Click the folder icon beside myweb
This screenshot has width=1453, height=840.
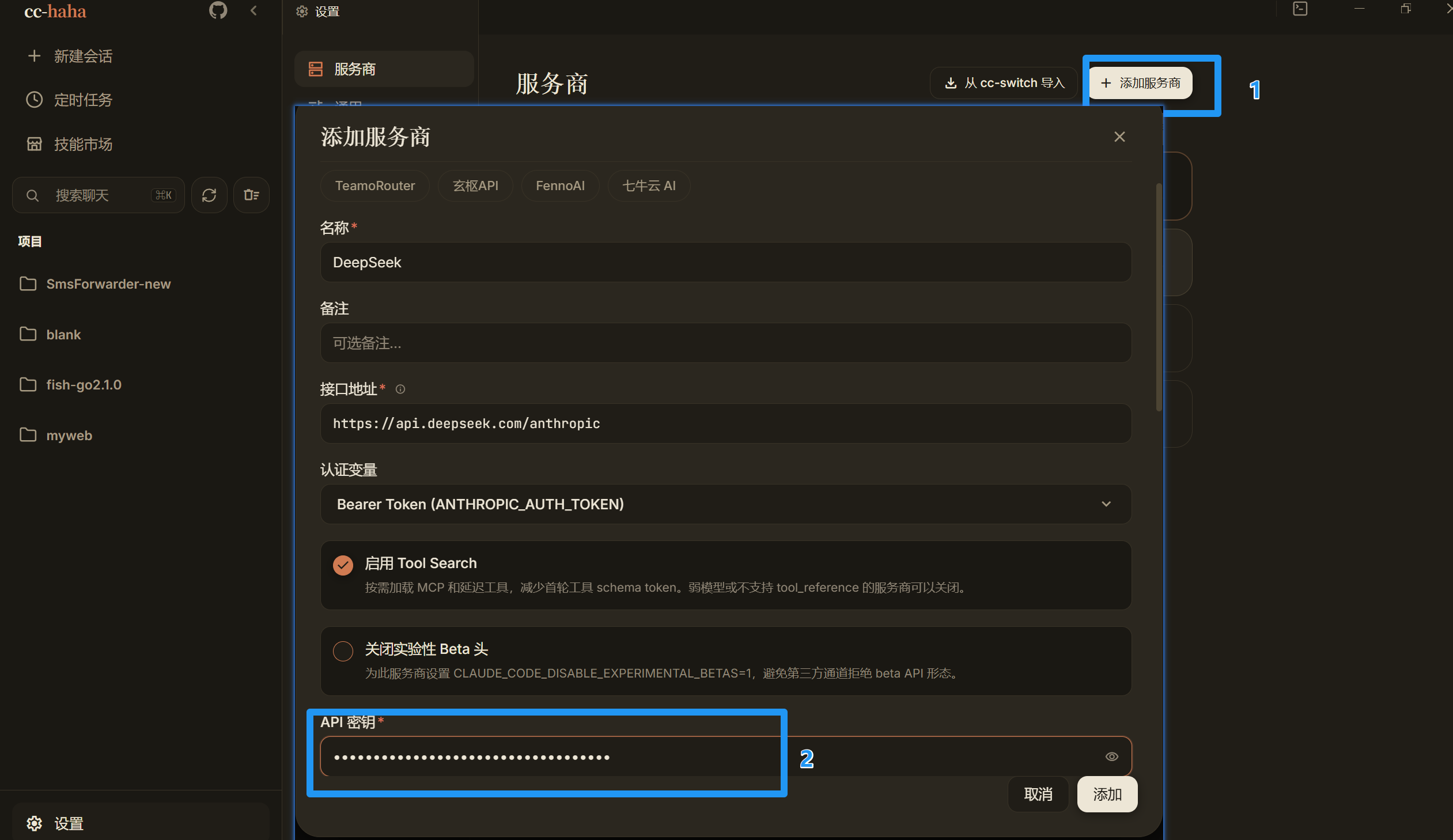pos(28,435)
